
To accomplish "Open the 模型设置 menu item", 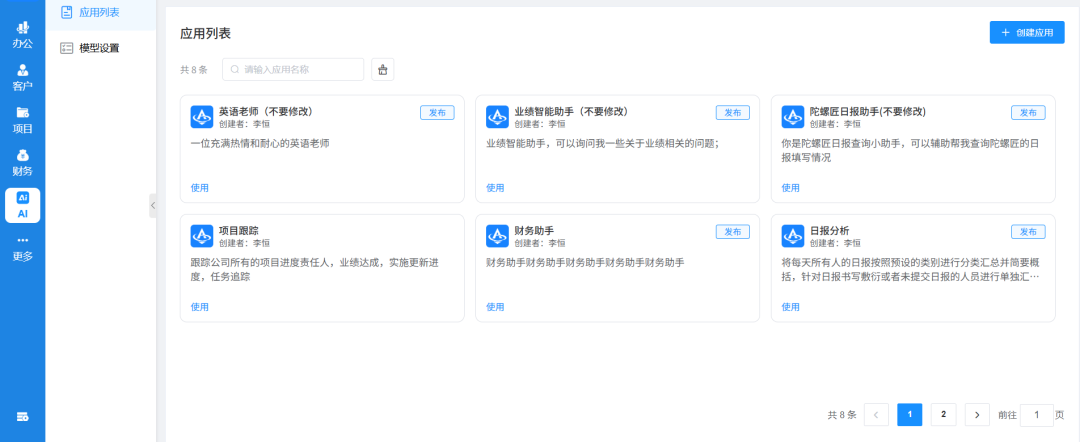I will [x=101, y=48].
